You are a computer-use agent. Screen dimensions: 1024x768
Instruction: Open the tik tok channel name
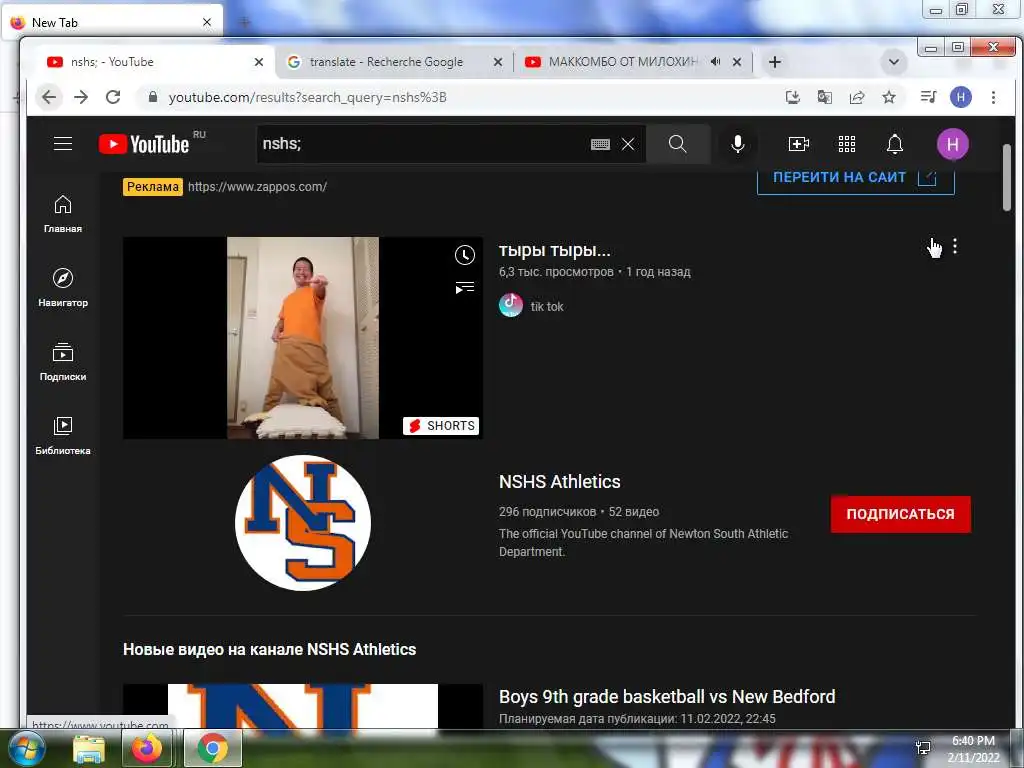(547, 306)
